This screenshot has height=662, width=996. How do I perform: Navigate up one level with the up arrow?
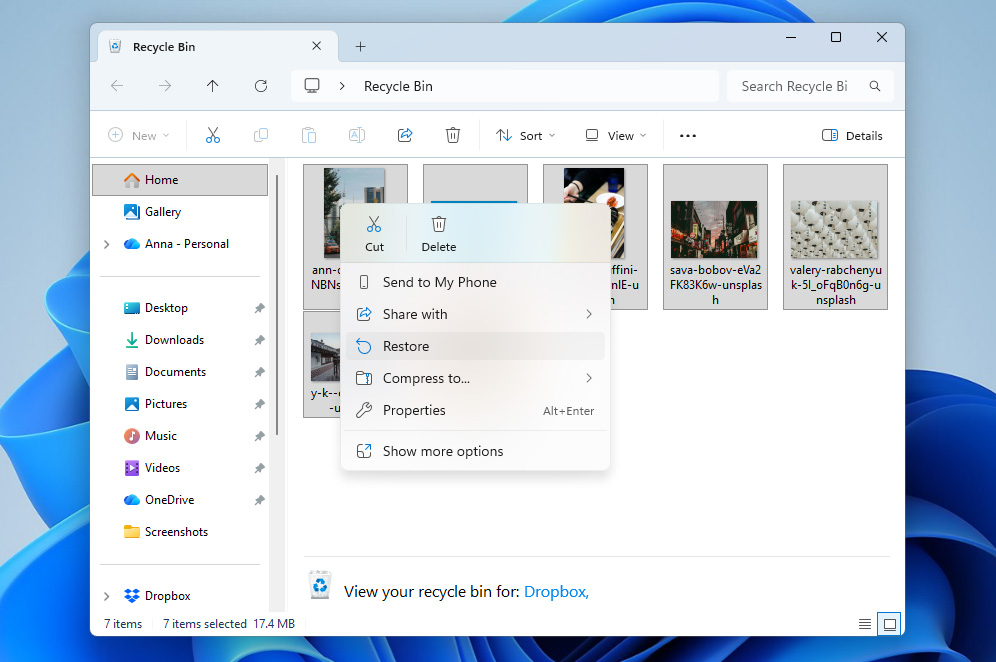pyautogui.click(x=213, y=86)
